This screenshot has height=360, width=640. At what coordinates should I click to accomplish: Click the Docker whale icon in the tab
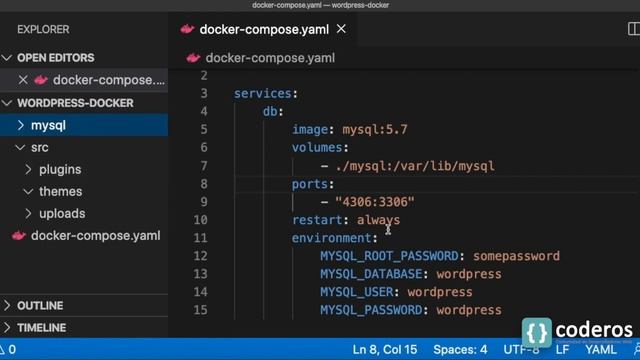point(187,29)
